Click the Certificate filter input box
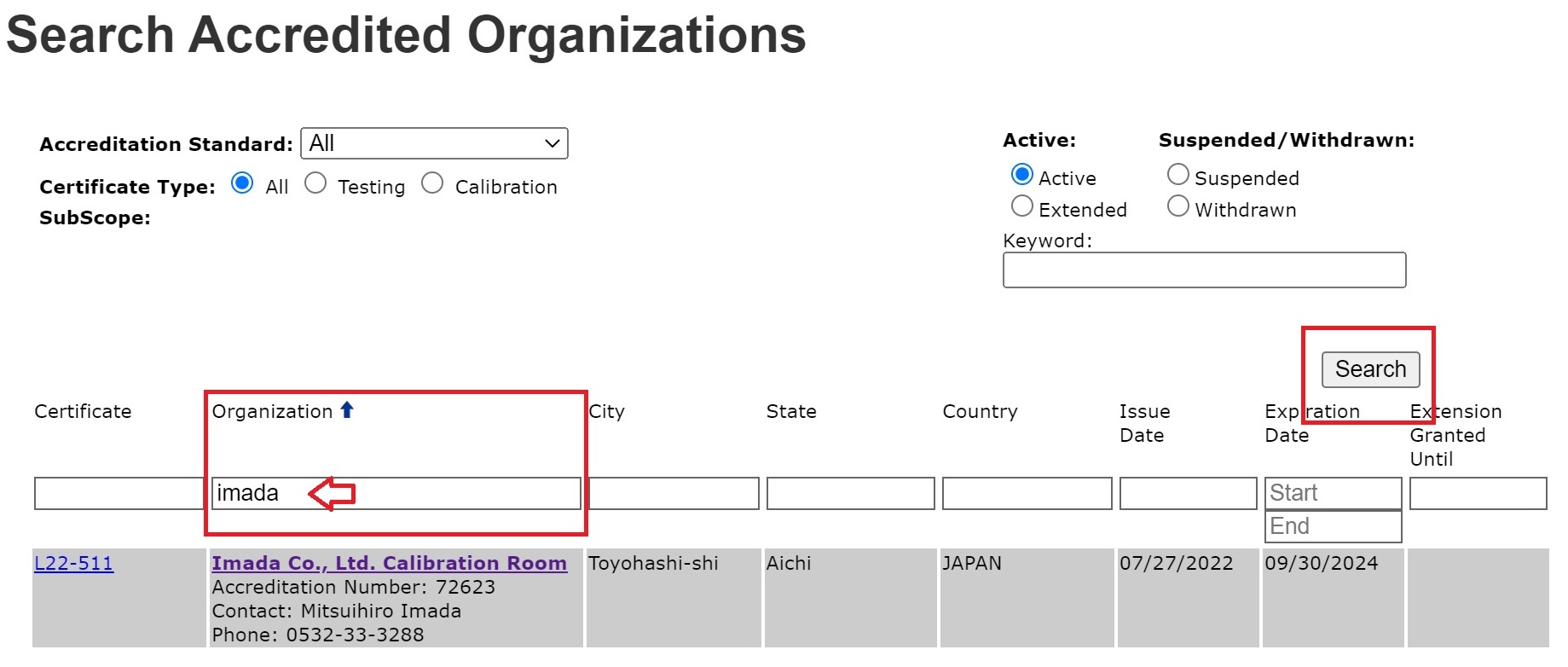Screen dimensions: 1568x667 (x=119, y=494)
